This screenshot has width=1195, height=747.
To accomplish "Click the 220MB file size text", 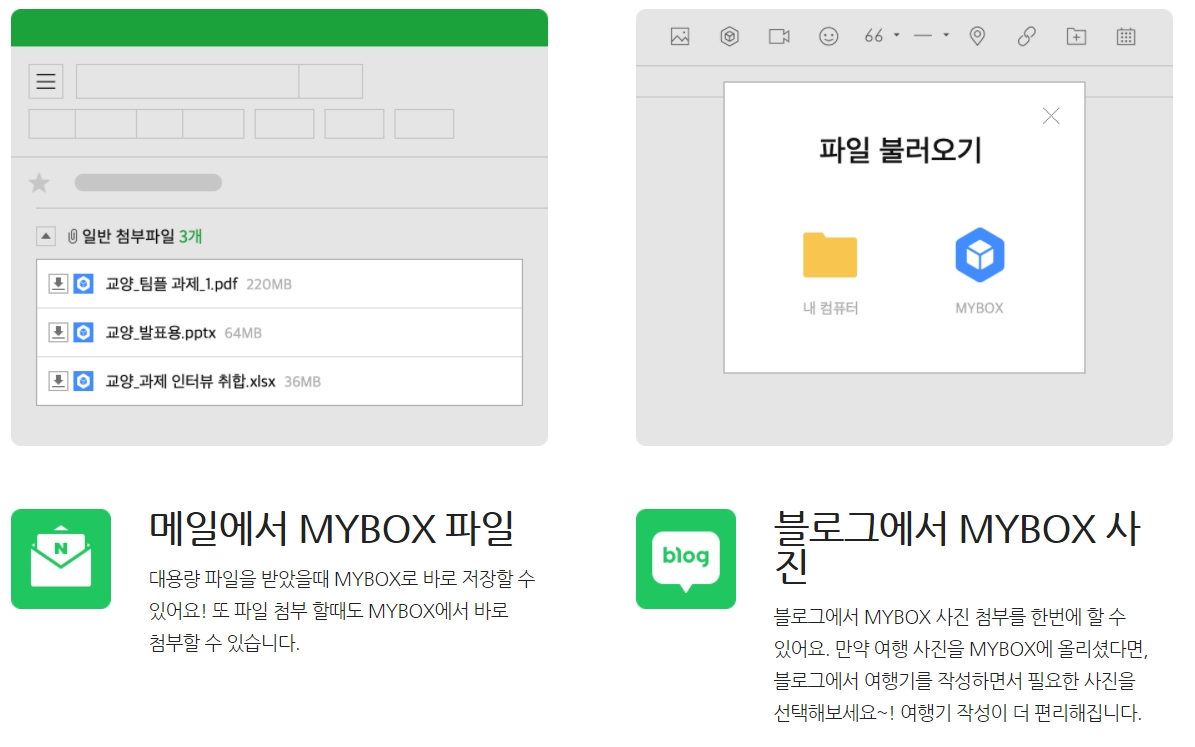I will (x=269, y=284).
